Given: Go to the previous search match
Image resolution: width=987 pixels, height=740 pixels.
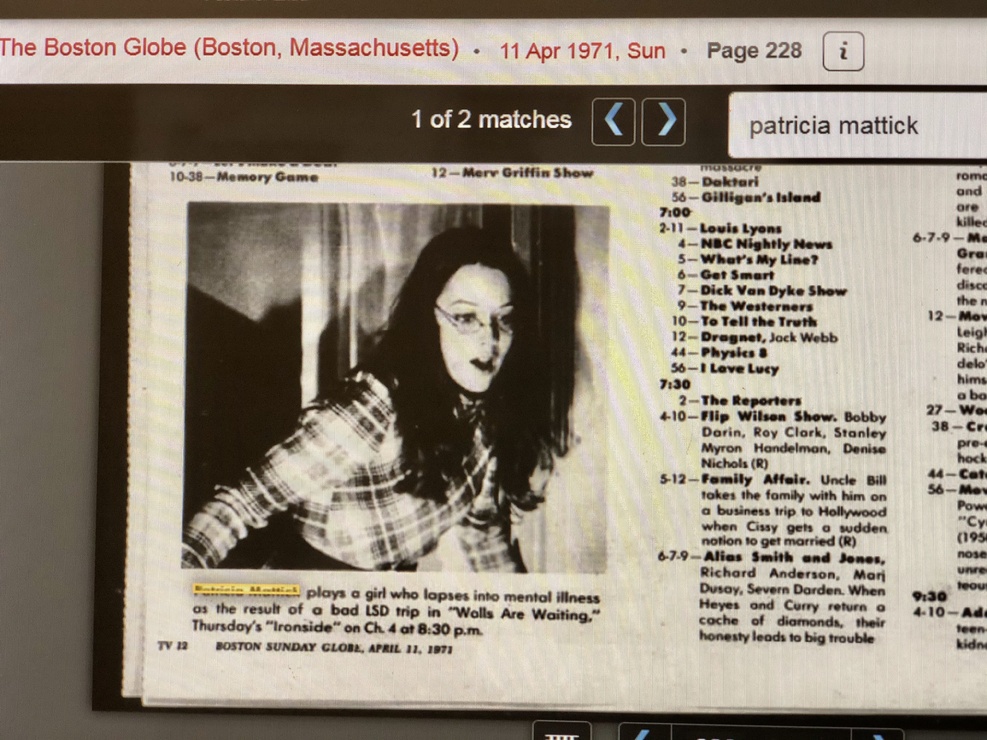Looking at the screenshot, I should click(613, 122).
